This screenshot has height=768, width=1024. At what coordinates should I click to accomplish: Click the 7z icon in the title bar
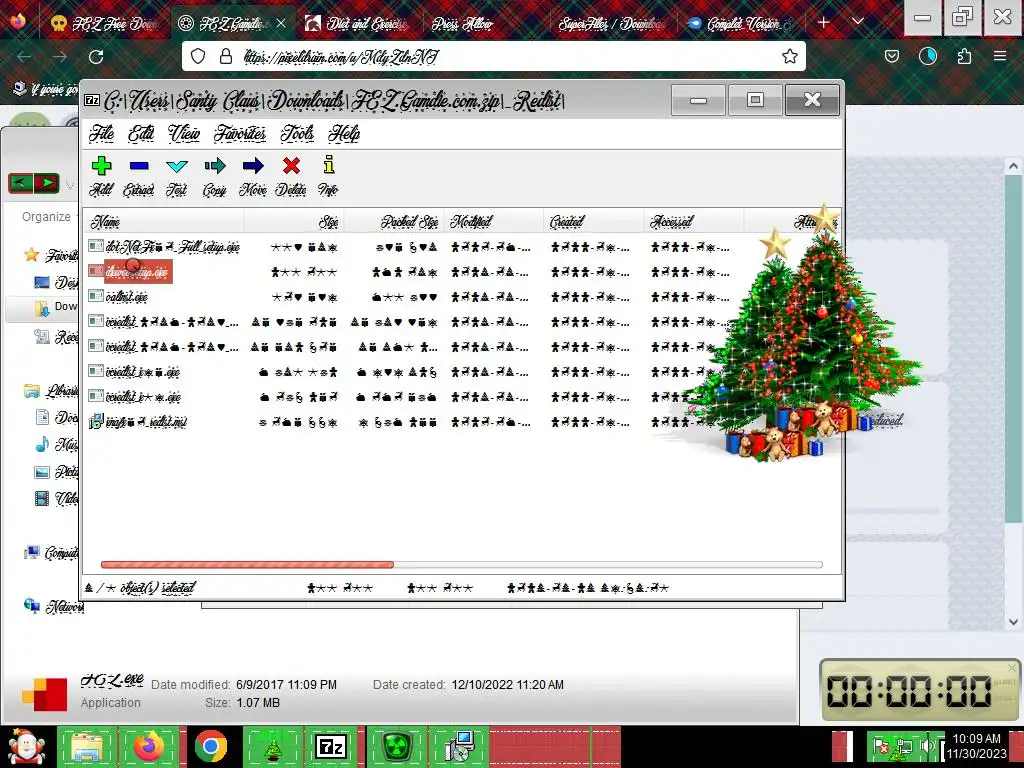[92, 100]
